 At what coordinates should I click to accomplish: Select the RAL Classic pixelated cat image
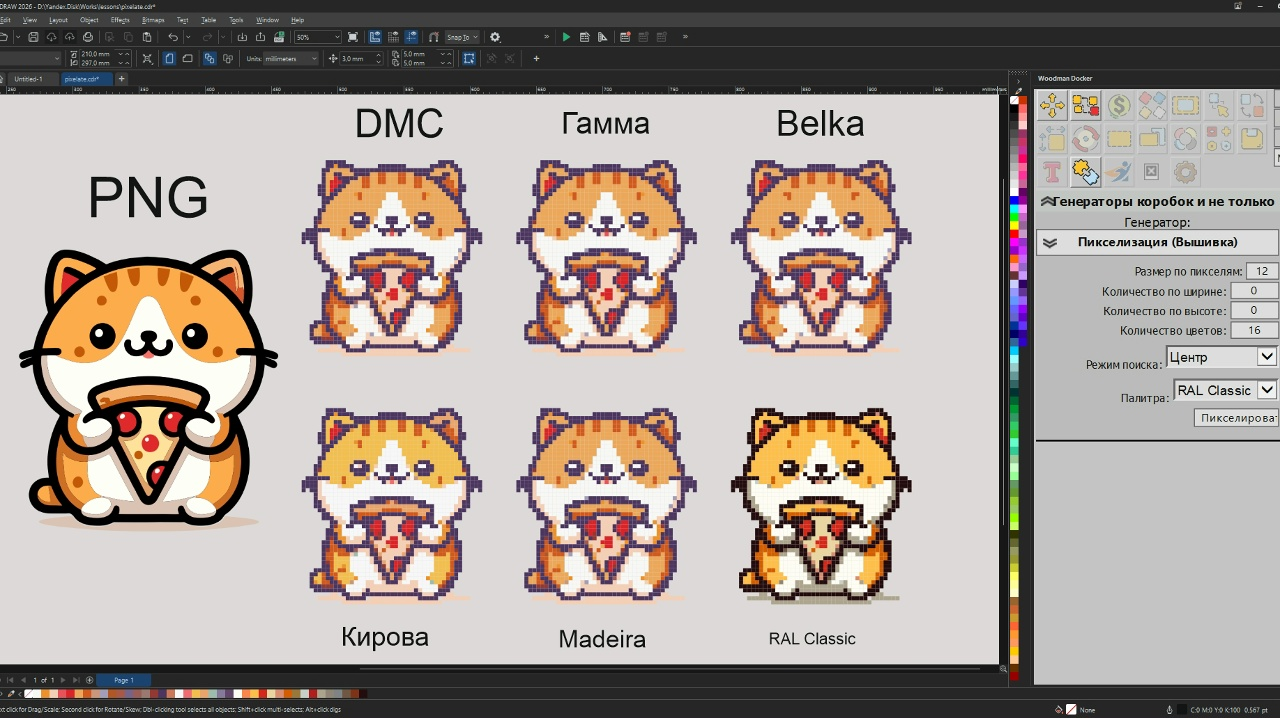[820, 505]
